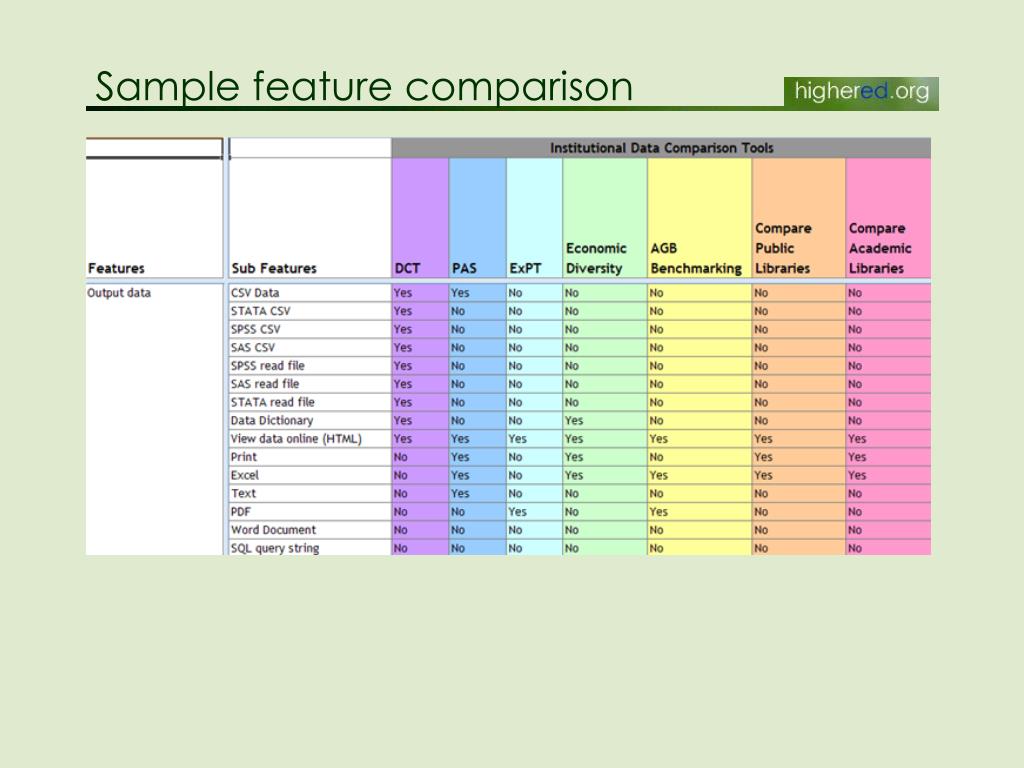Click the Word Document row label
This screenshot has width=1024, height=768.
click(x=273, y=530)
